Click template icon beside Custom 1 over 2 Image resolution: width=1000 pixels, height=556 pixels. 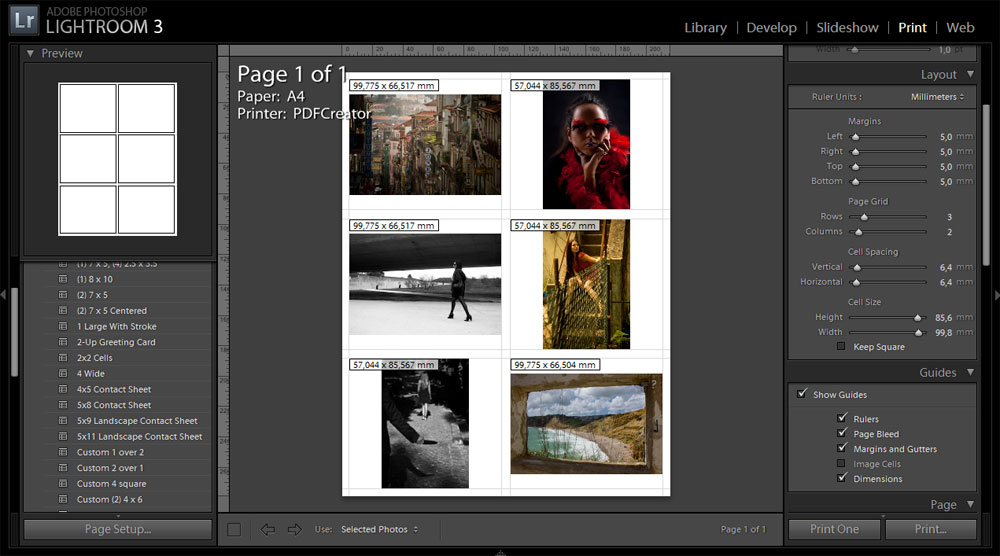pyautogui.click(x=63, y=451)
